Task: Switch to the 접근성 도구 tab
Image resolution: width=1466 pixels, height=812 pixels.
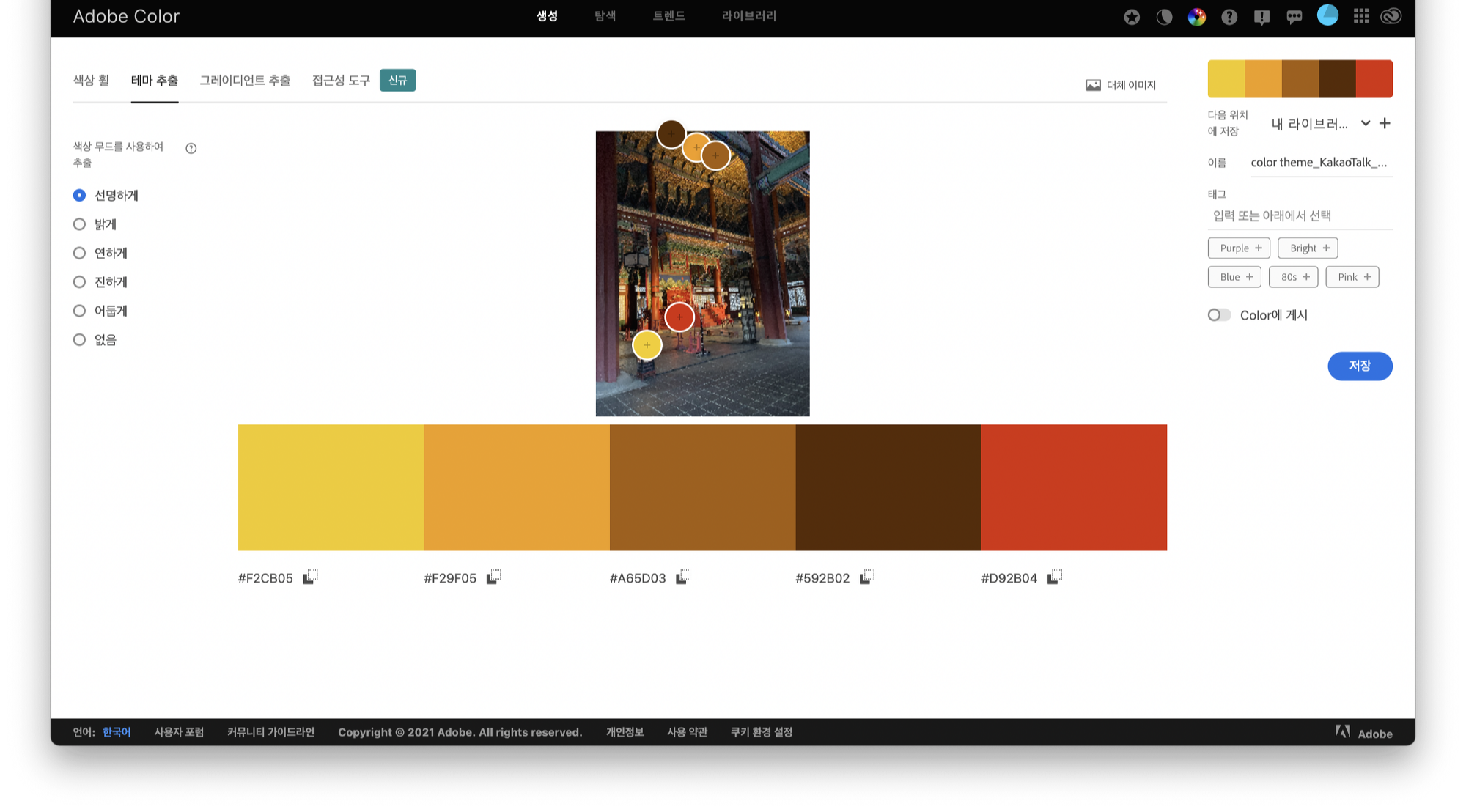Action: 341,81
